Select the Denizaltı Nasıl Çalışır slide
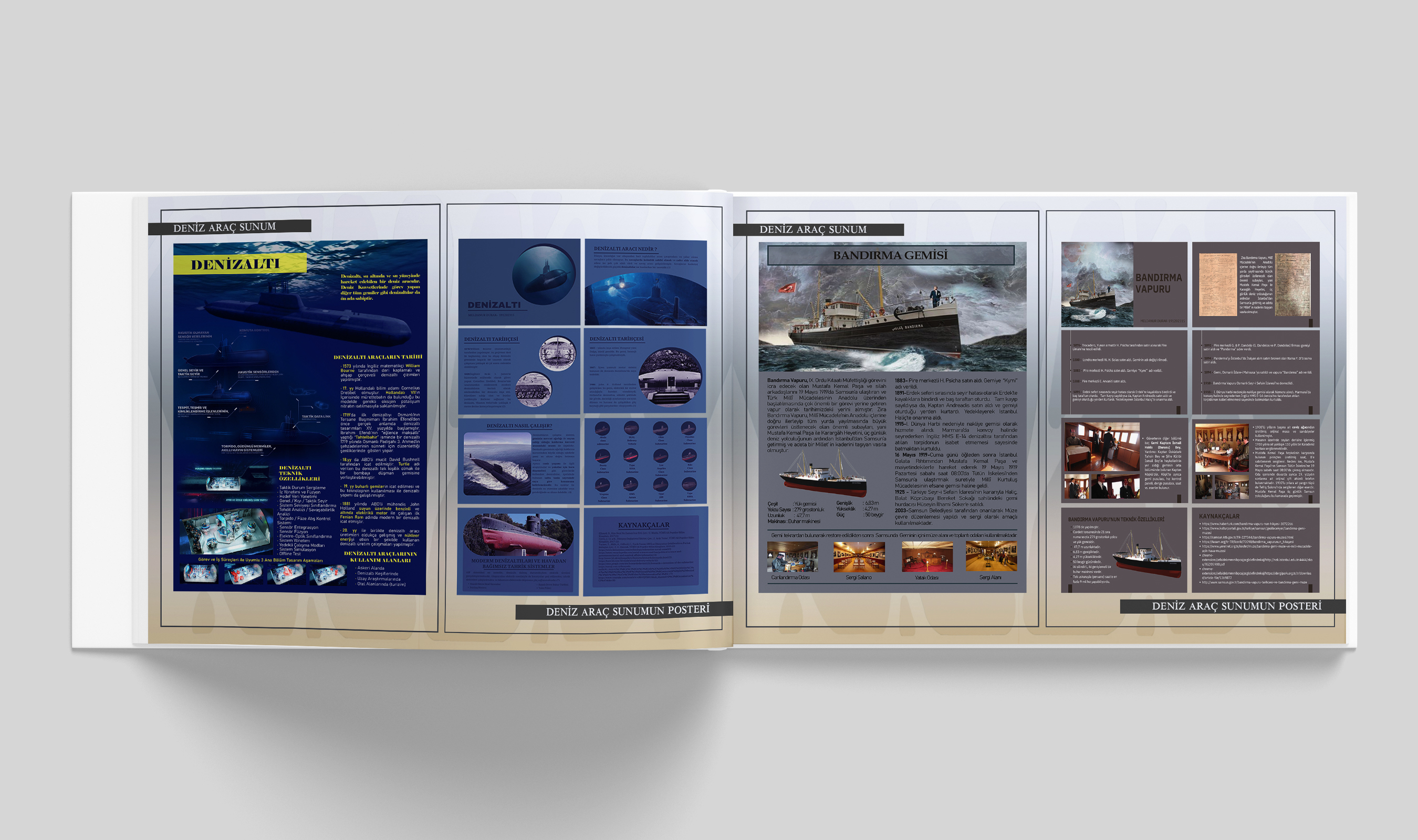The width and height of the screenshot is (1418, 840). pyautogui.click(x=518, y=460)
